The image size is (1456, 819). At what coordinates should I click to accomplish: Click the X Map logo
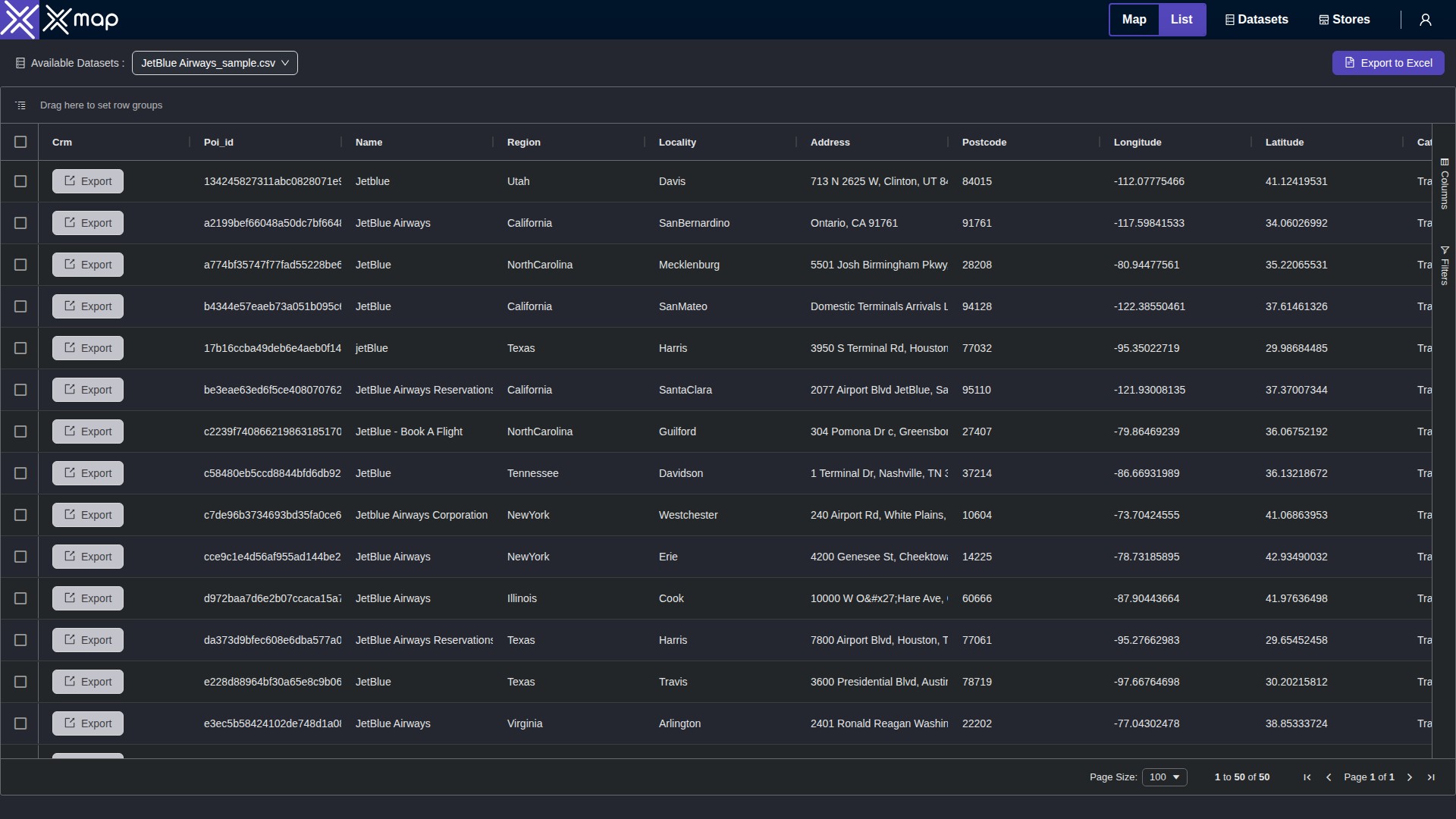tap(59, 19)
